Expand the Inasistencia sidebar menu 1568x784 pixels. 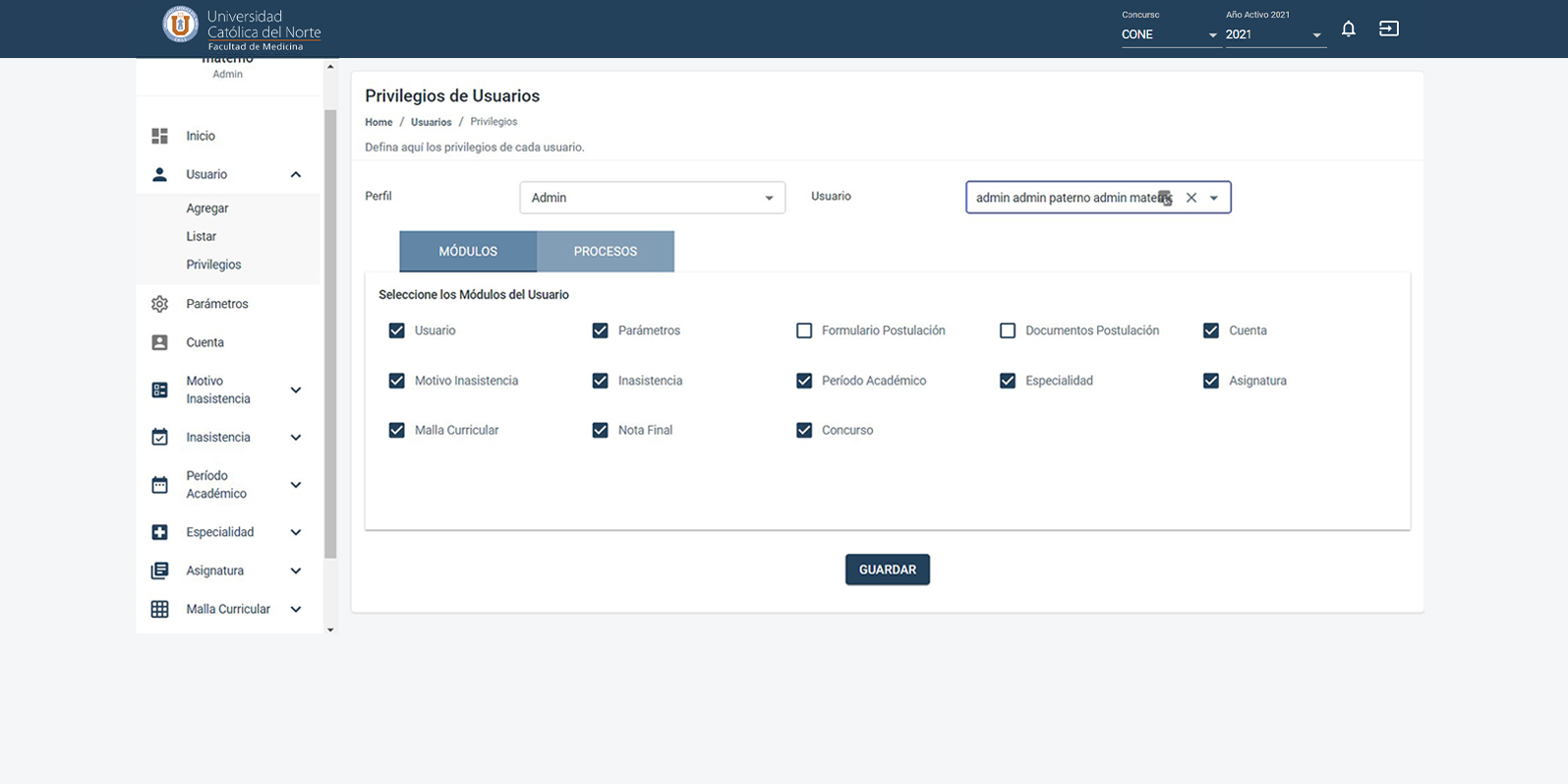295,437
